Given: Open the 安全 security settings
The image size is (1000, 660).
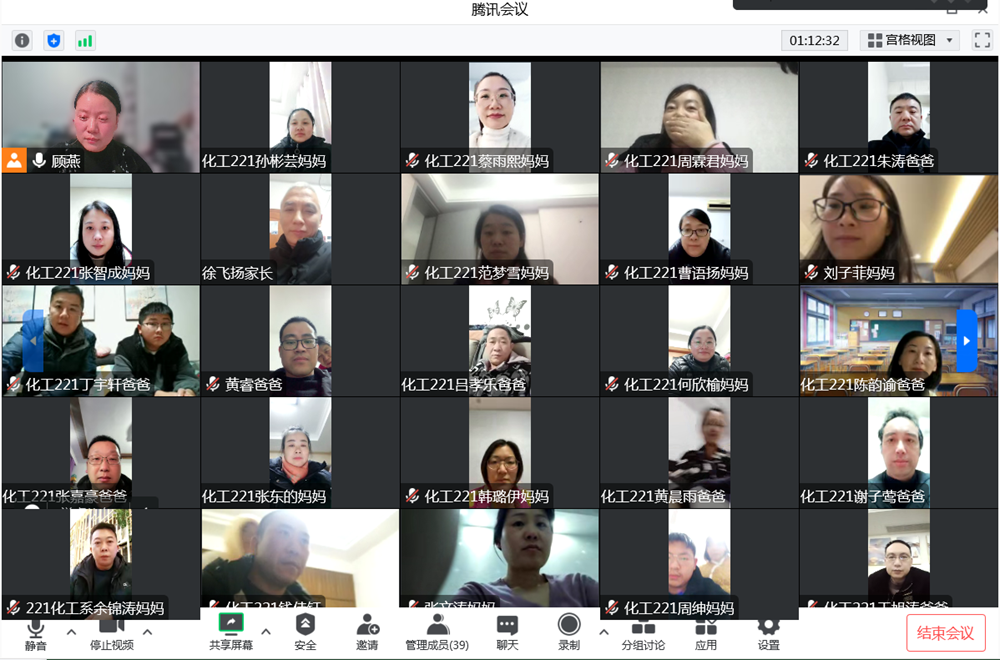Looking at the screenshot, I should tap(305, 632).
